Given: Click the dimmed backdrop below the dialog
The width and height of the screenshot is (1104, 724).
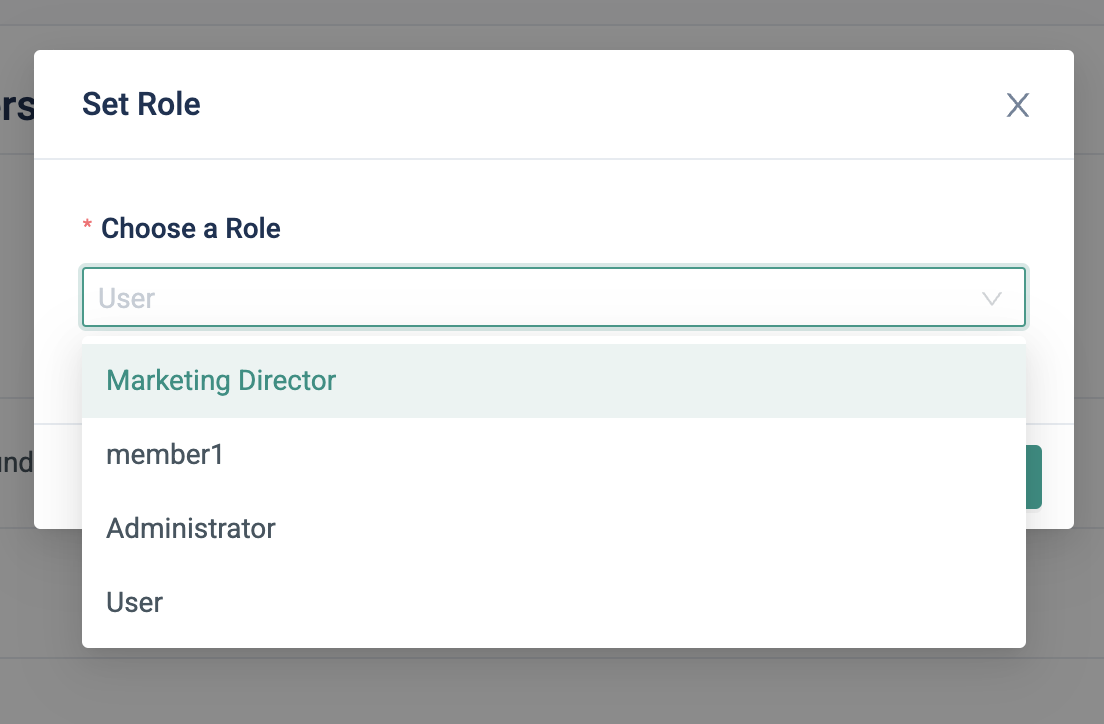Looking at the screenshot, I should 552,690.
